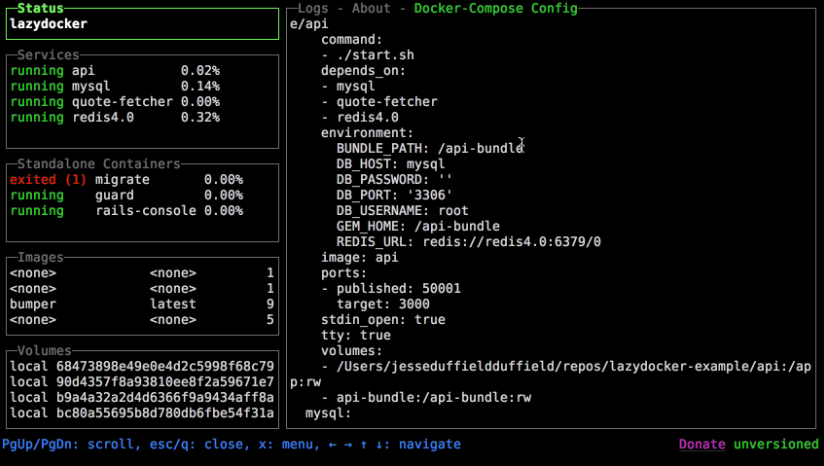
Task: Select the bumper latest image
Action: click(141, 304)
